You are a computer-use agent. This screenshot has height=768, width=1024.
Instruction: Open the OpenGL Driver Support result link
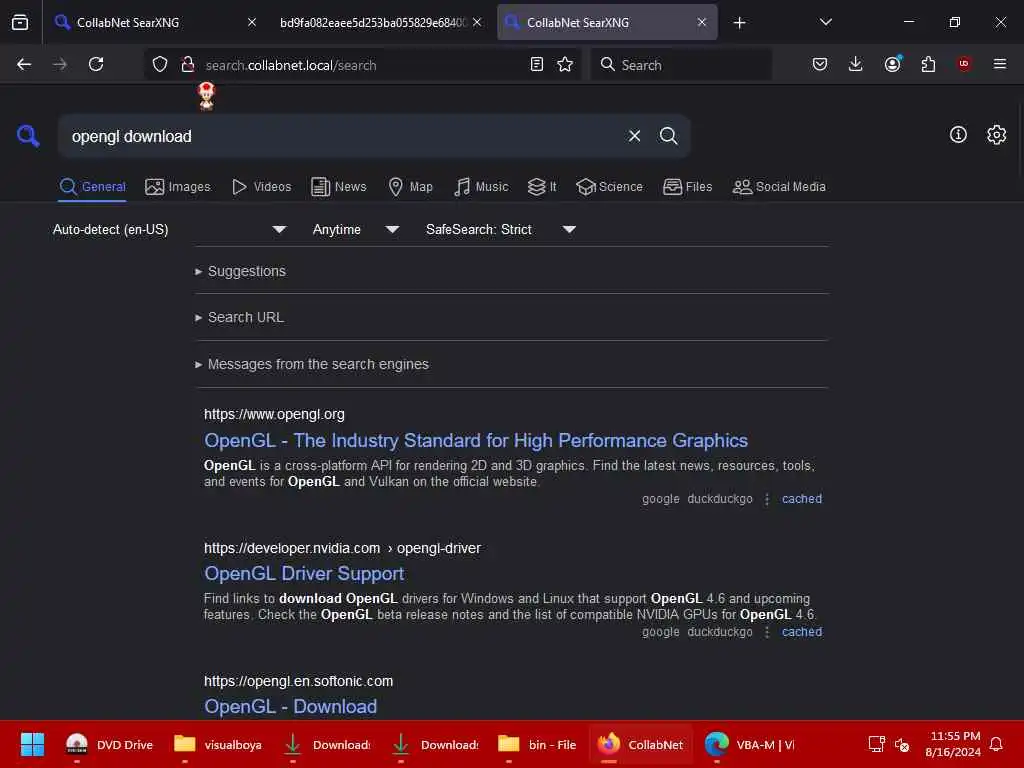click(x=304, y=574)
